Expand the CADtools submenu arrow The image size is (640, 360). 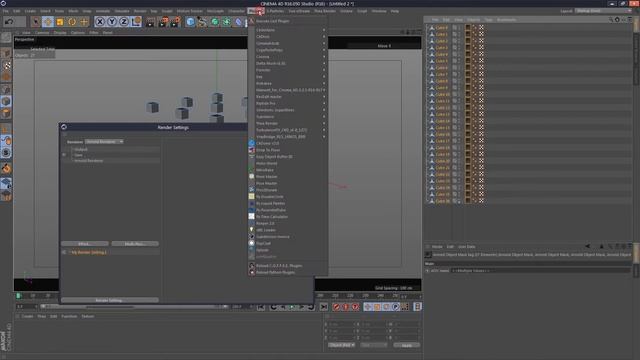pos(324,37)
